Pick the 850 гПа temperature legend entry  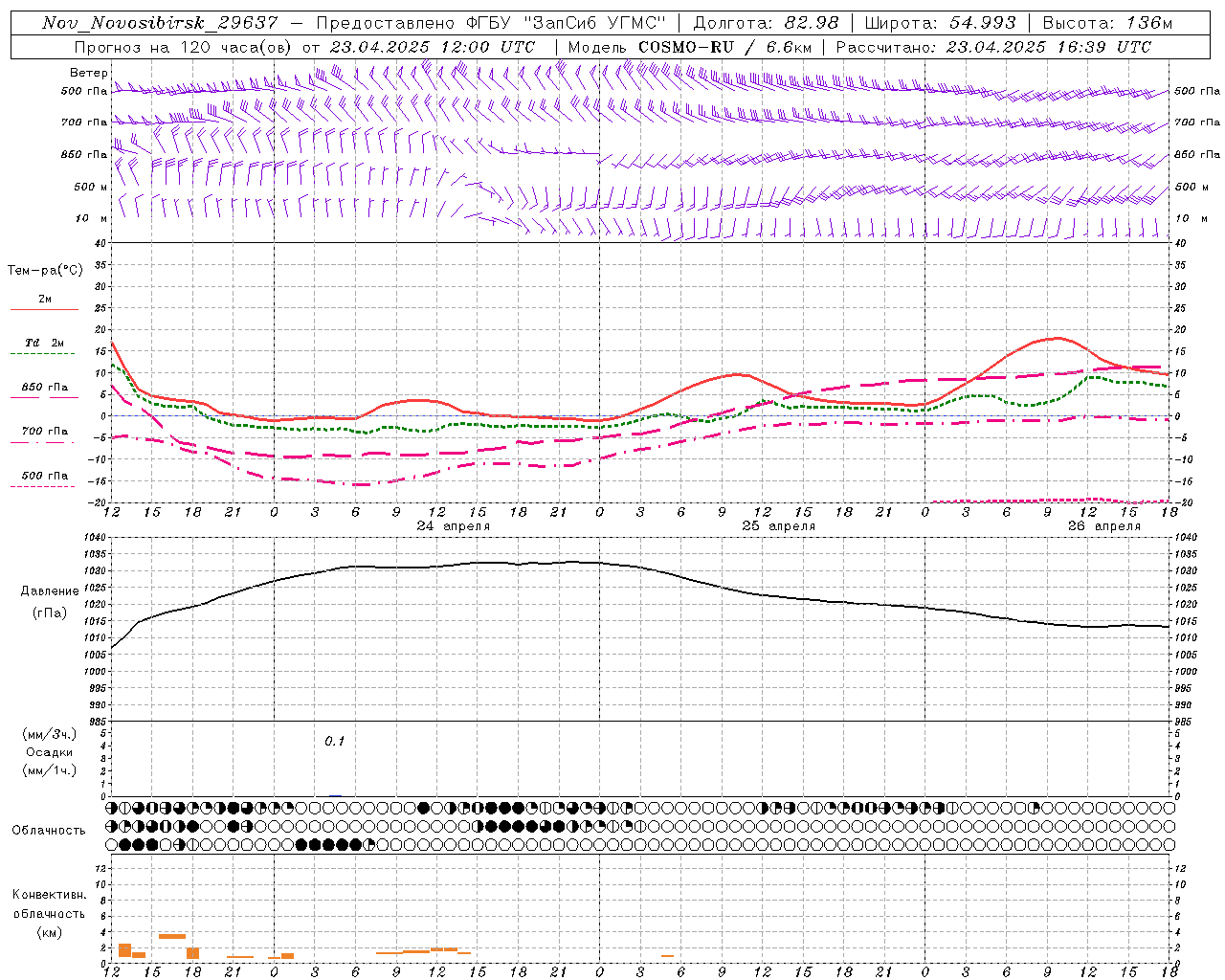pos(44,391)
